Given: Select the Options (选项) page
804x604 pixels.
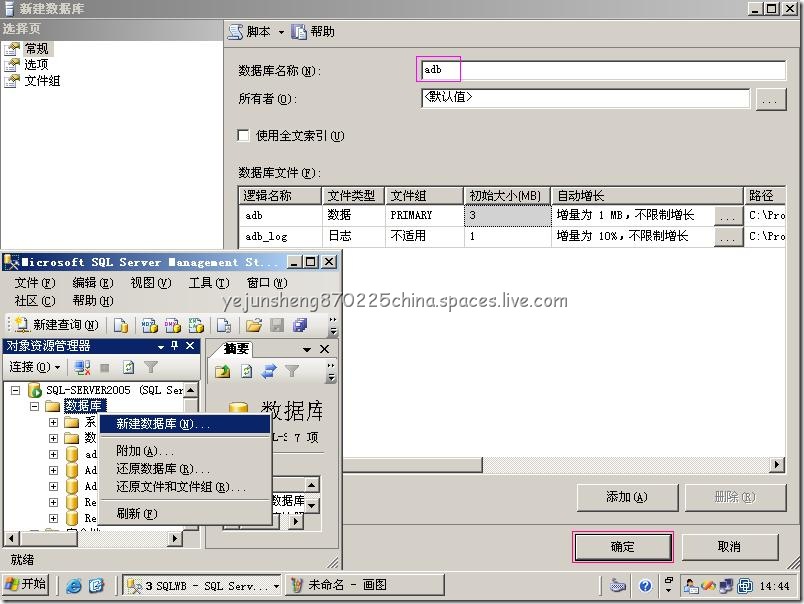Looking at the screenshot, I should click(x=36, y=65).
